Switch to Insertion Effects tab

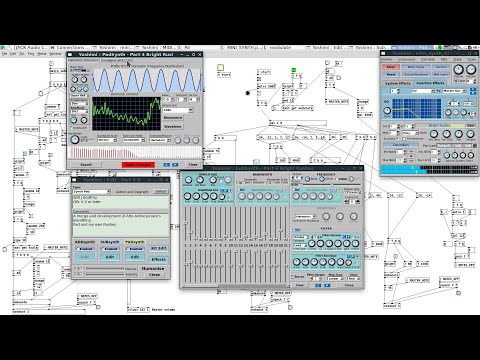[430, 83]
